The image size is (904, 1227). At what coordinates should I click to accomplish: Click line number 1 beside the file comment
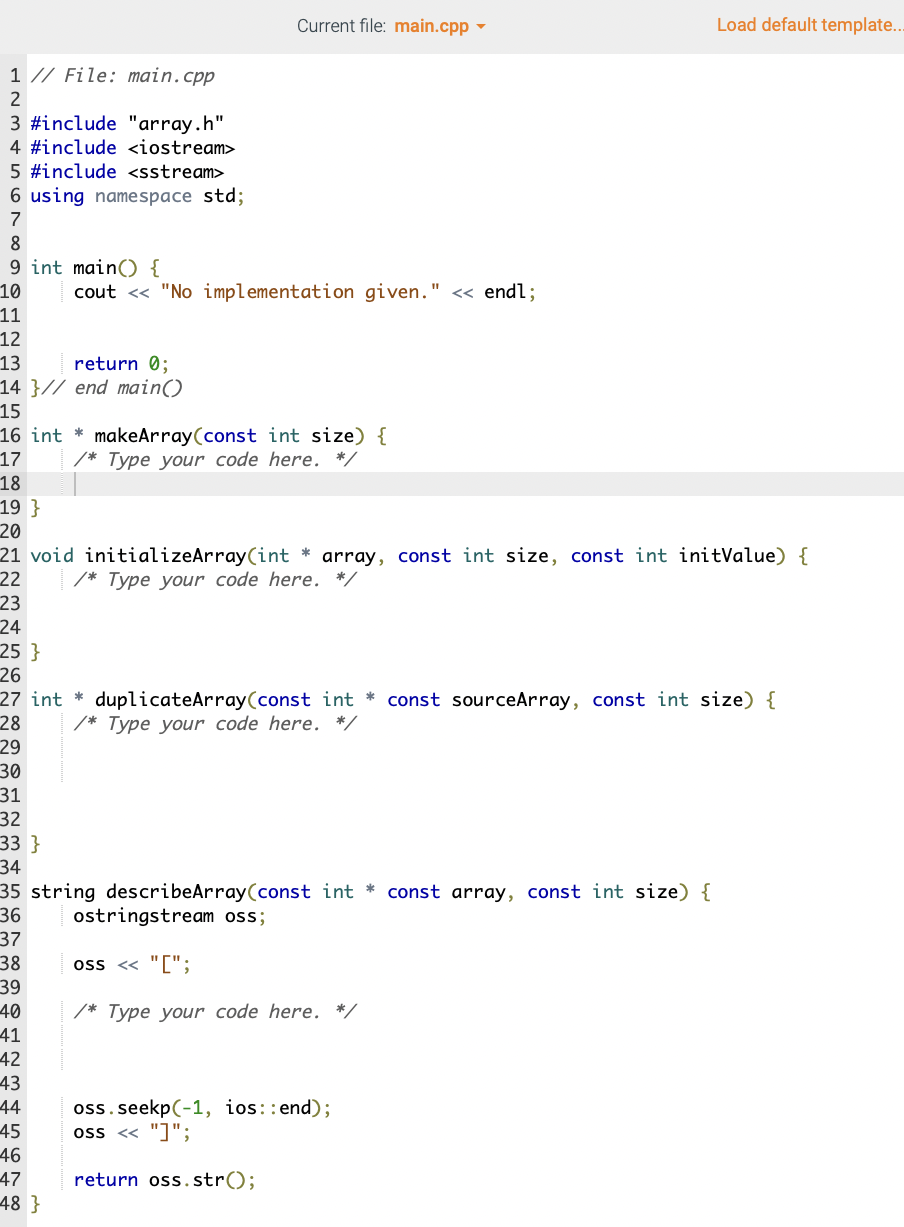14,75
